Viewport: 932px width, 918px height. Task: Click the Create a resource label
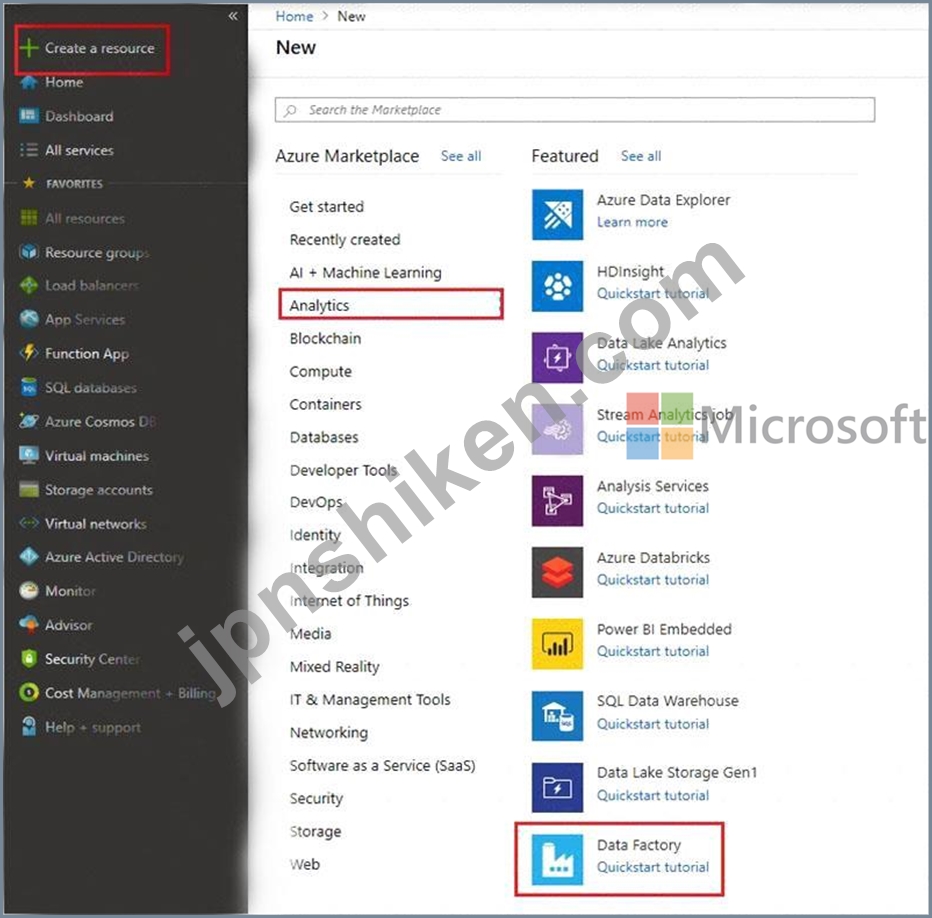pyautogui.click(x=99, y=48)
